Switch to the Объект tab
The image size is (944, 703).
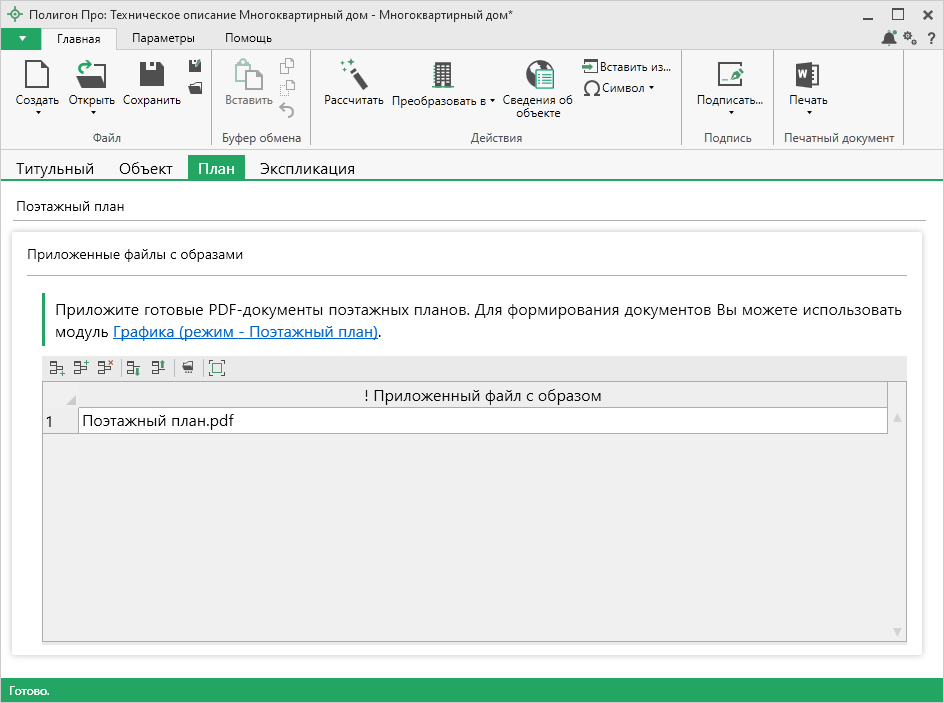[x=146, y=169]
